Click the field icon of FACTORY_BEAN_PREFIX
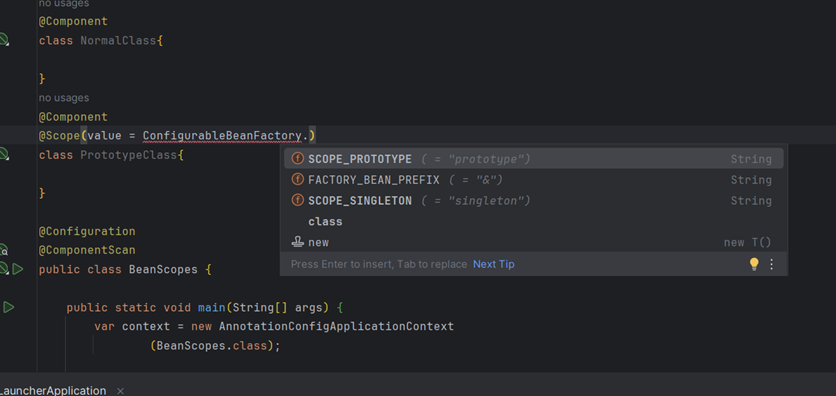 pyautogui.click(x=298, y=180)
